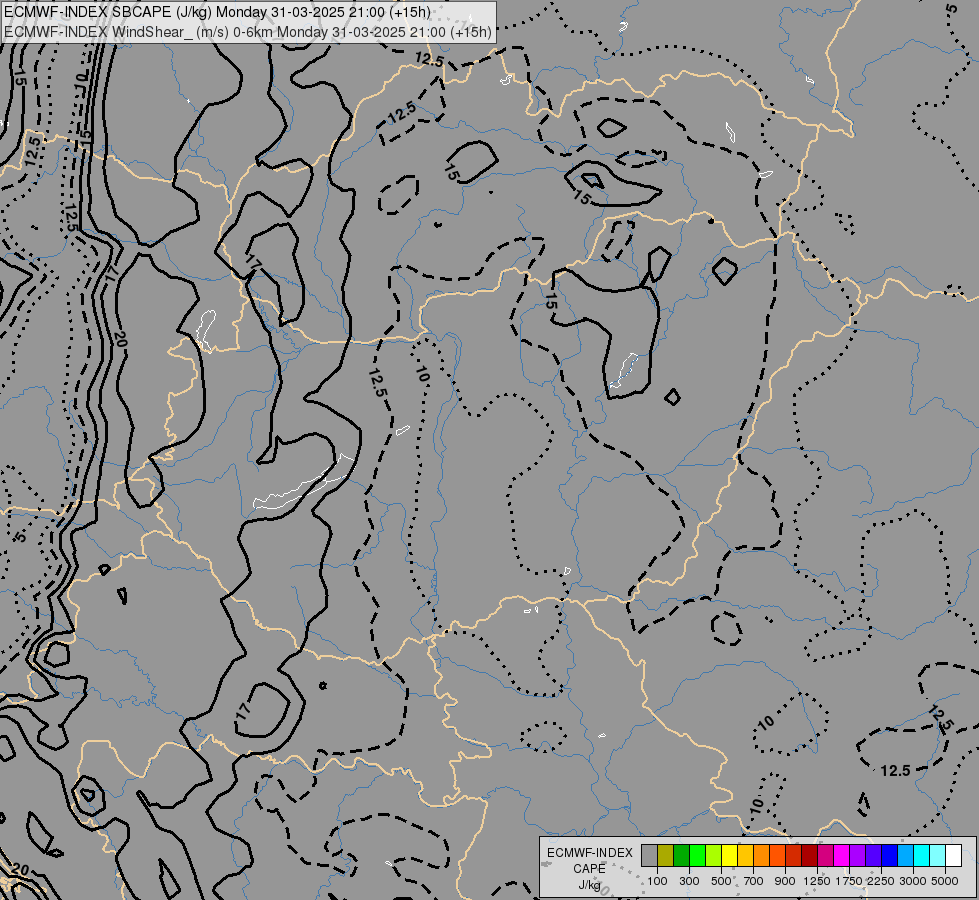Viewport: 979px width, 900px height.
Task: Click the orange swatch right of 700
Action: click(x=761, y=855)
